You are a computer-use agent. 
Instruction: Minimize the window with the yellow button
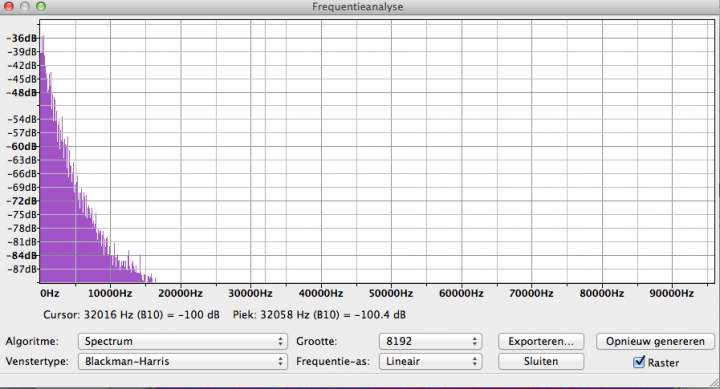tap(25, 6)
